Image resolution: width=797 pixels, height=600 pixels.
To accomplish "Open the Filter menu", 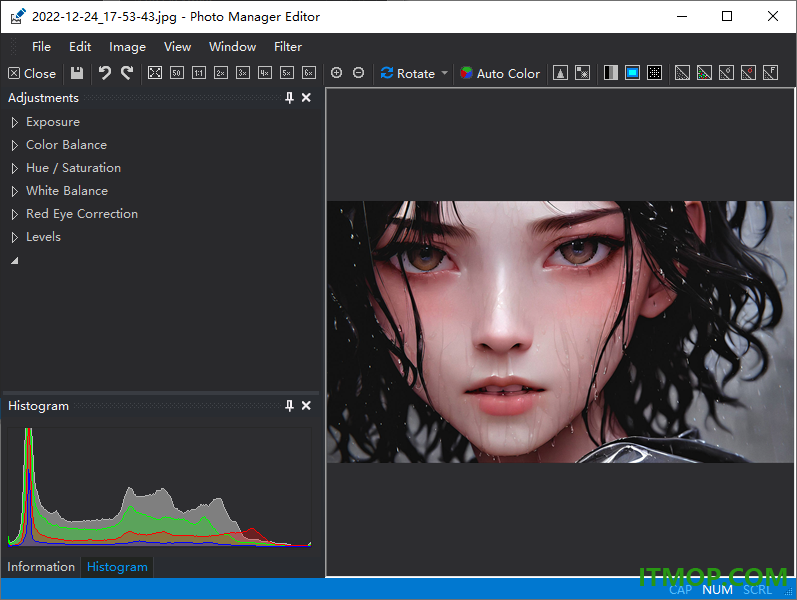I will [x=288, y=47].
